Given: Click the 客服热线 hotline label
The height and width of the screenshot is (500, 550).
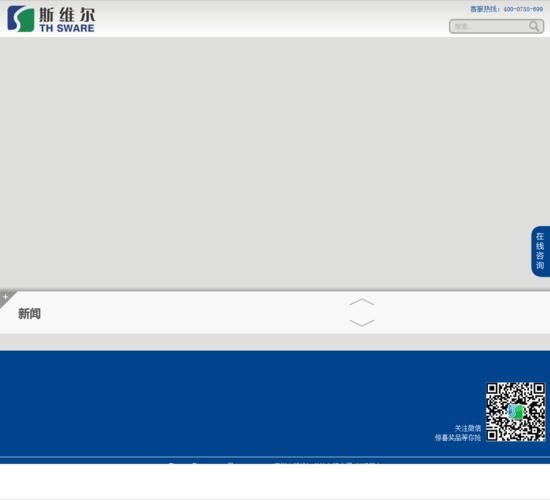Looking at the screenshot, I should point(485,9).
